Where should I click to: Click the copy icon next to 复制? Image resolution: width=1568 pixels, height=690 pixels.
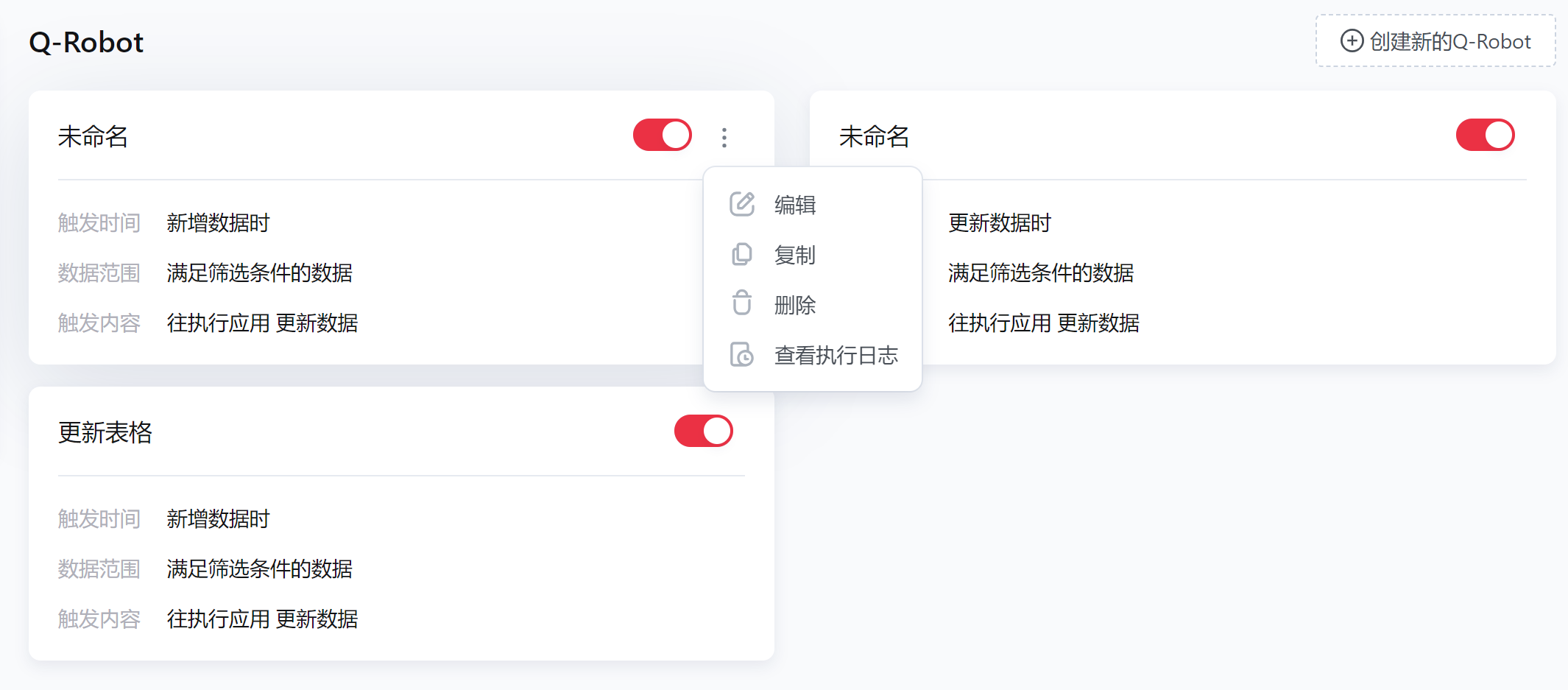click(742, 254)
